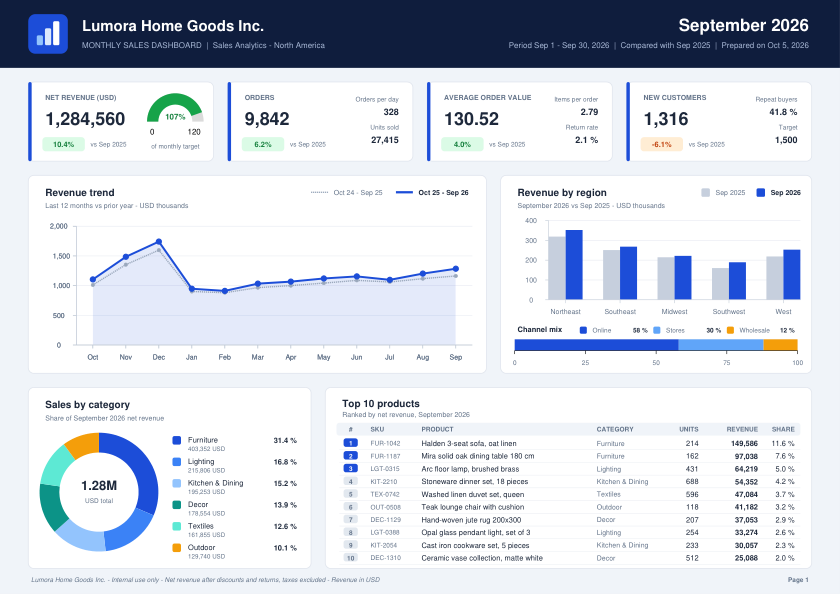840x594 pixels.
Task: Click the Outdoor orange donut slice
Action: [85, 445]
